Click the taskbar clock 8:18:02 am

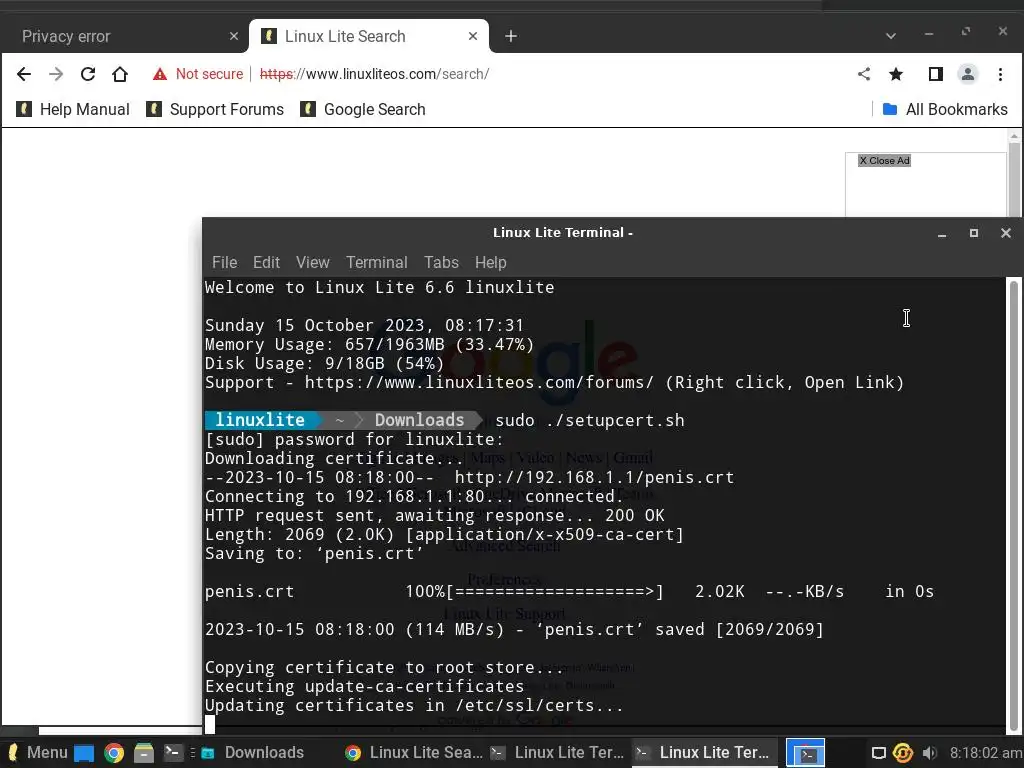click(x=985, y=752)
